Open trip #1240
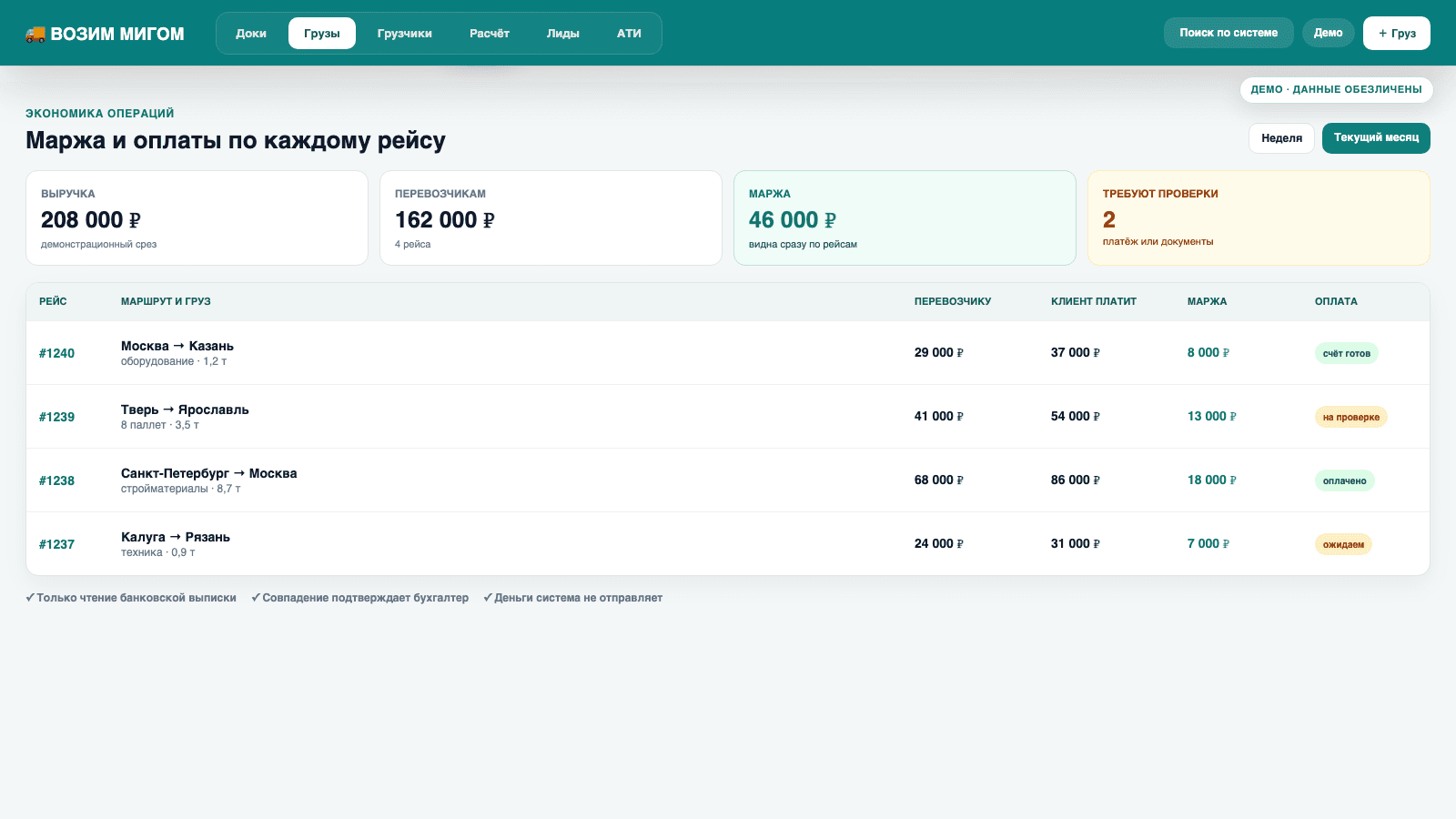This screenshot has width=1456, height=819. coord(56,353)
